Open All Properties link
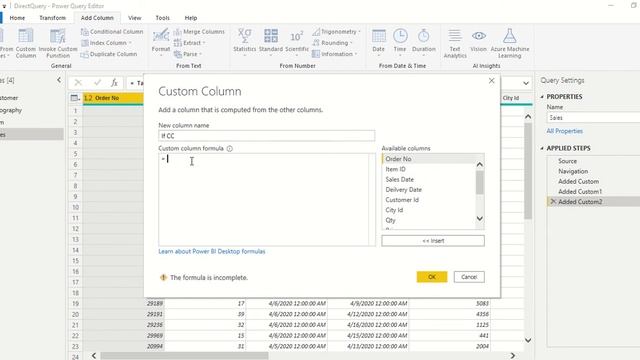This screenshot has height=360, width=640. [564, 131]
